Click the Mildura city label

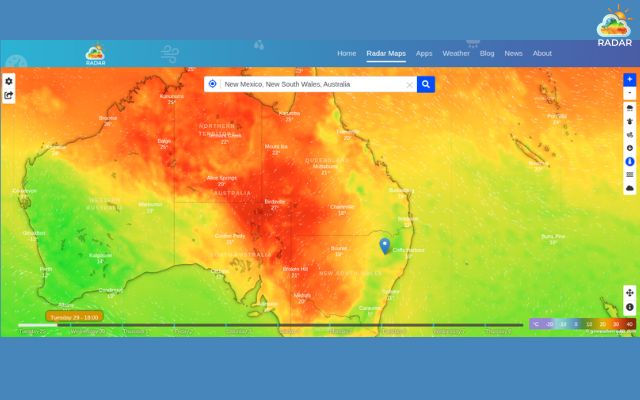point(302,295)
